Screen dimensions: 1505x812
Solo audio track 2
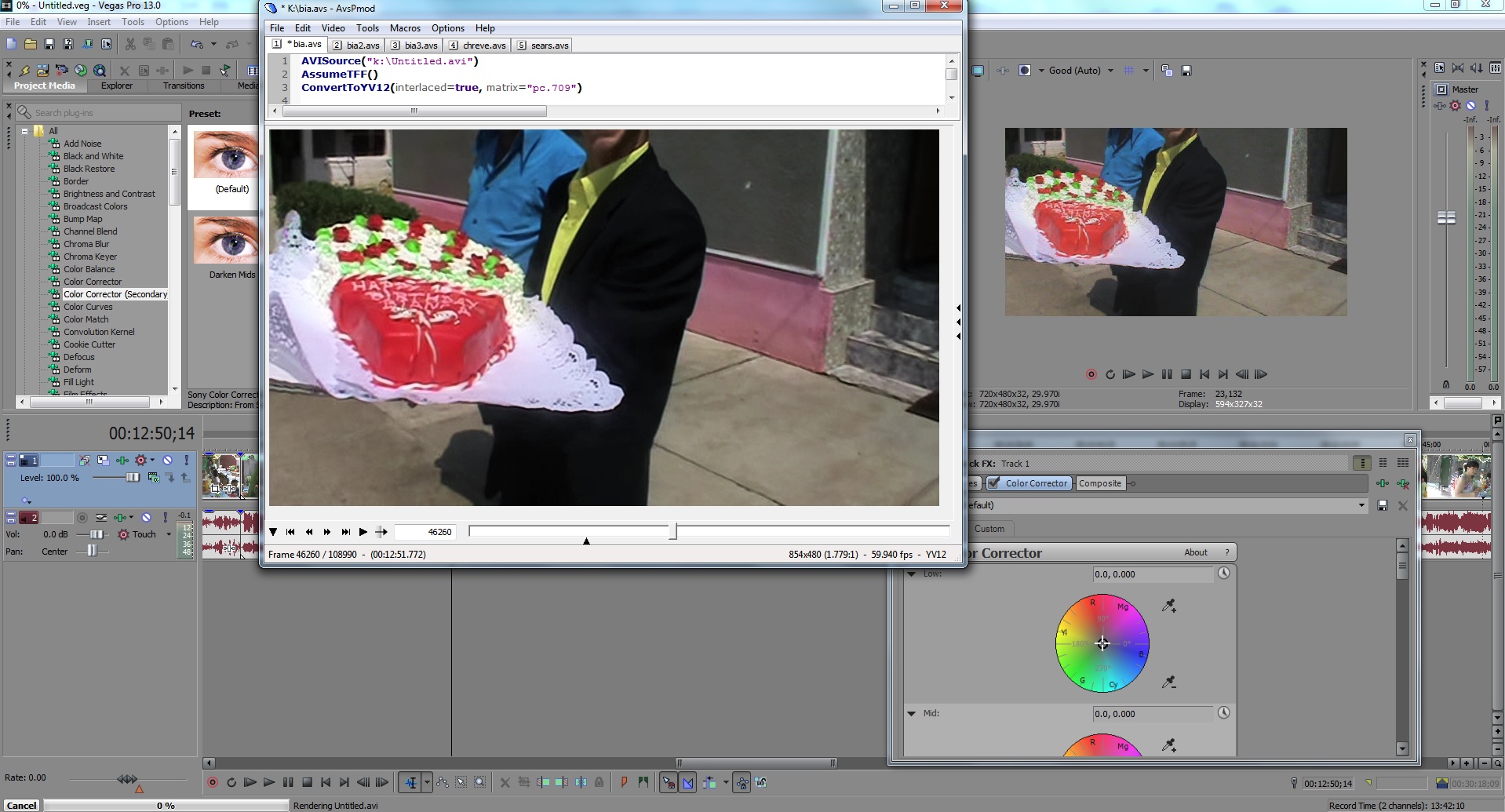pos(165,518)
